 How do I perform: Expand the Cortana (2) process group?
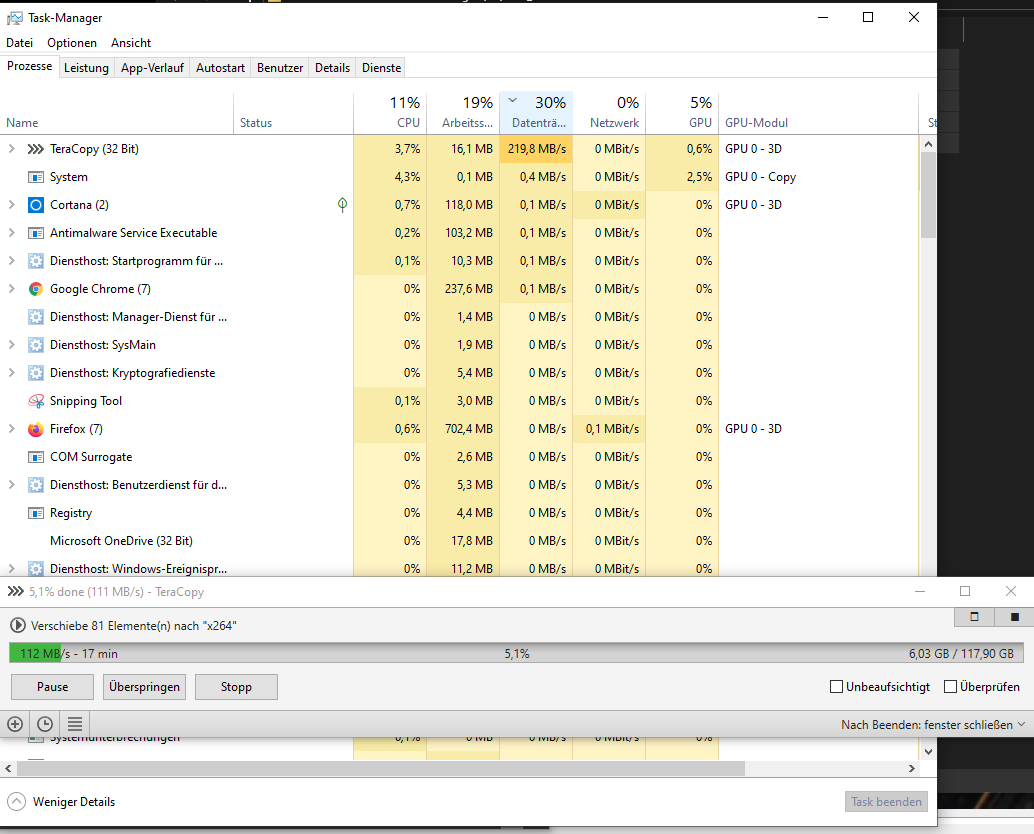[x=11, y=205]
